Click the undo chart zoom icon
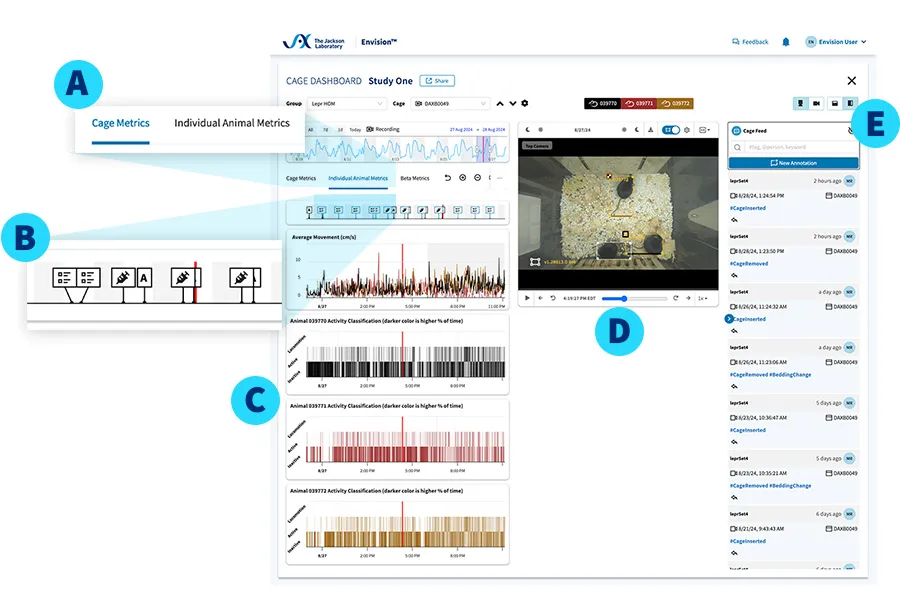The height and width of the screenshot is (600, 900). point(447,178)
